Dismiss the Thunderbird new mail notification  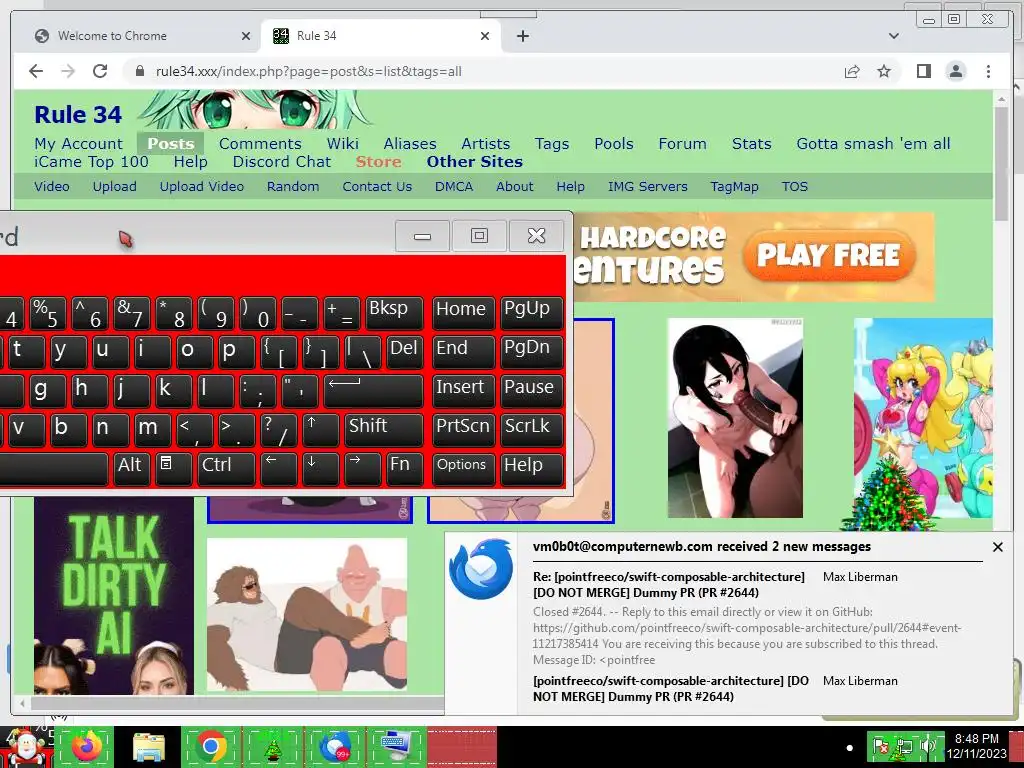click(997, 547)
